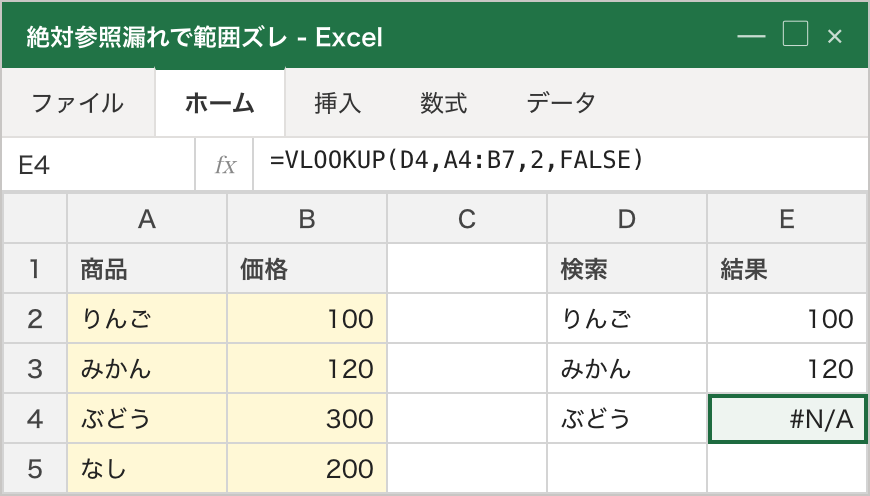Select column D header
The width and height of the screenshot is (870, 496).
click(x=627, y=219)
